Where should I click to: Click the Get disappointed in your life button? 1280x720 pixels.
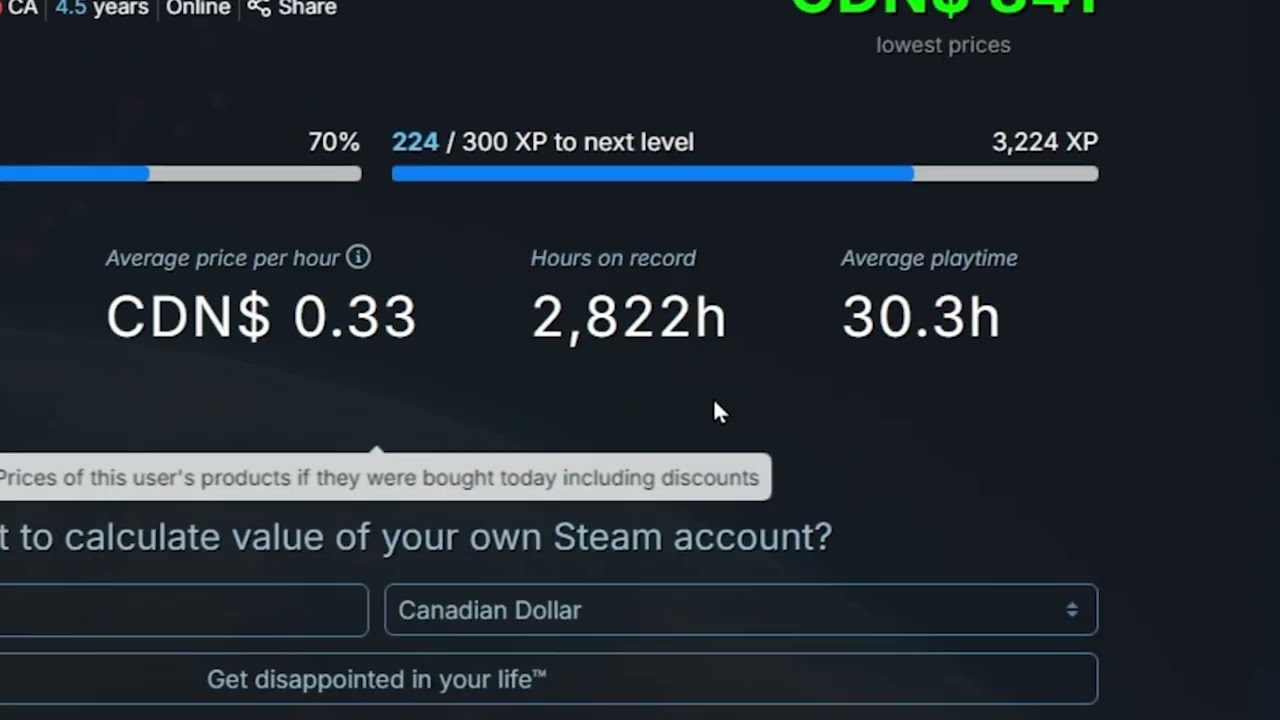point(549,679)
